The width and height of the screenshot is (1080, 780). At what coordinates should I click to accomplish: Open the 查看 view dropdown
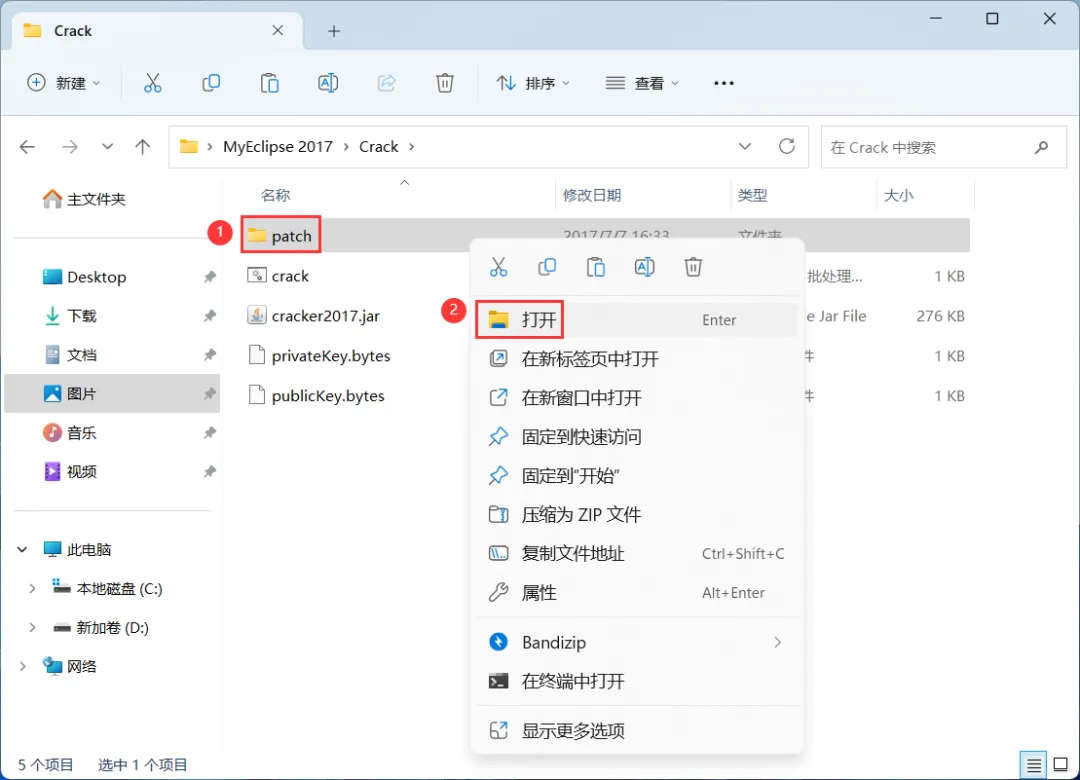pos(642,83)
